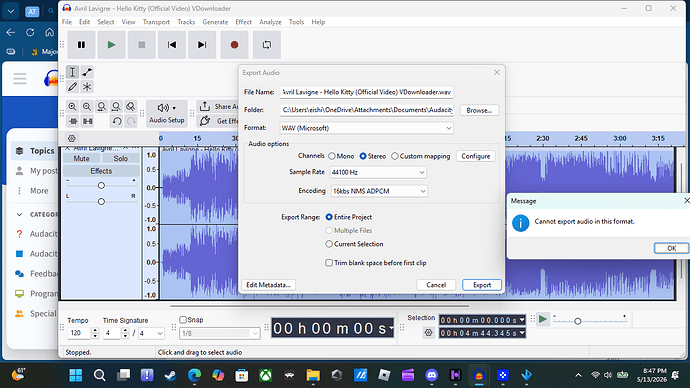Screen dimensions: 690x388
Task: Solo the Avril Lavigne track
Action: (121, 158)
